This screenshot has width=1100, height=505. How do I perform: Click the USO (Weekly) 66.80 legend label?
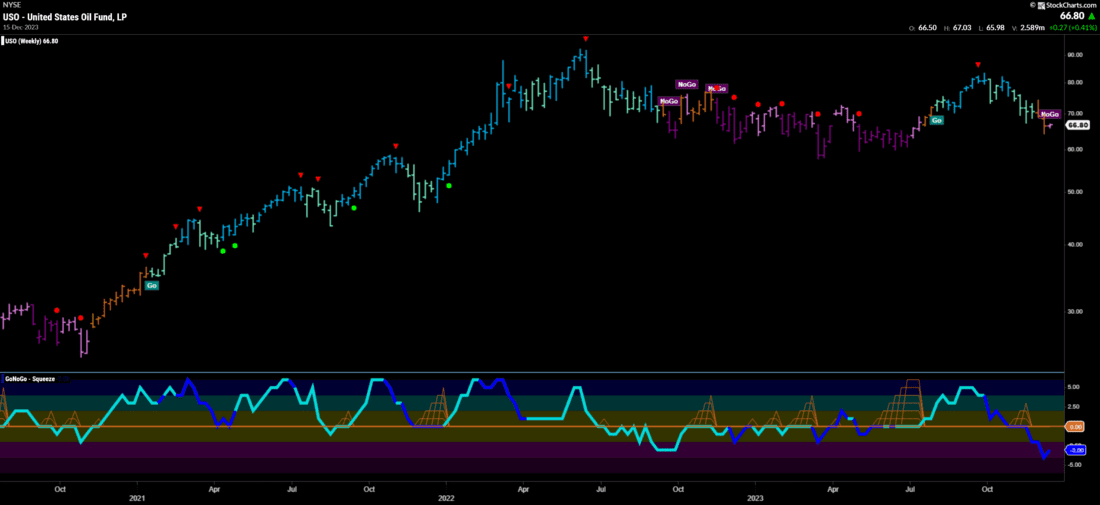(35, 42)
